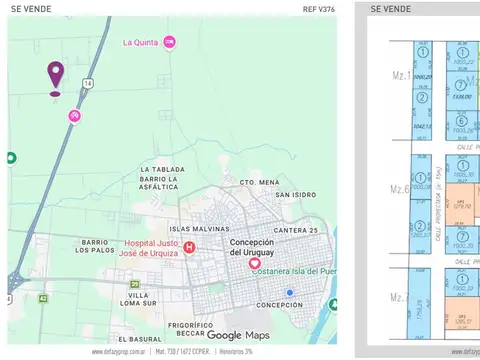
Task: Select lot 6 next to Mz.1
Action: 462,126
